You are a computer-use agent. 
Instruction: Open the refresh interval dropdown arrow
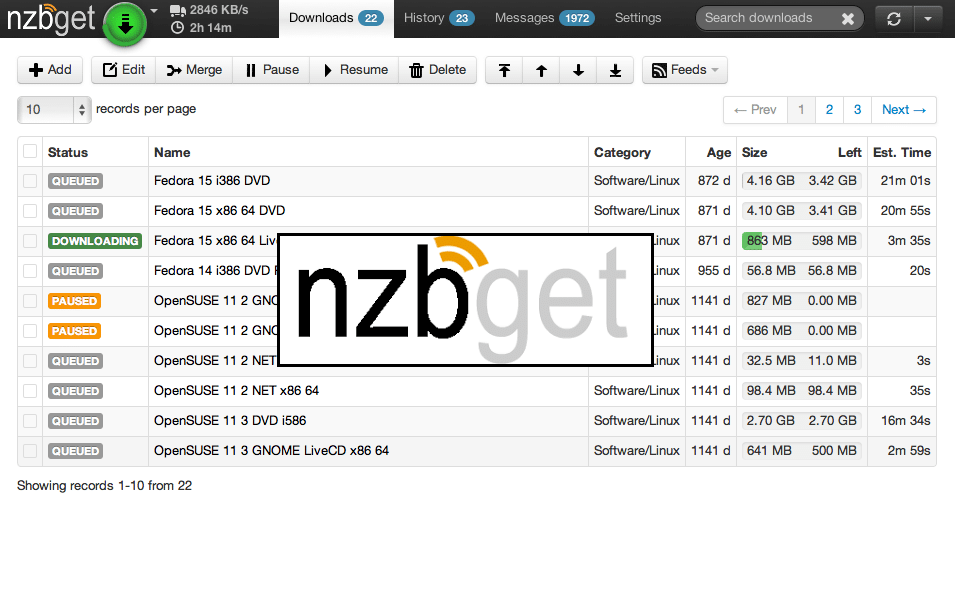(x=928, y=19)
